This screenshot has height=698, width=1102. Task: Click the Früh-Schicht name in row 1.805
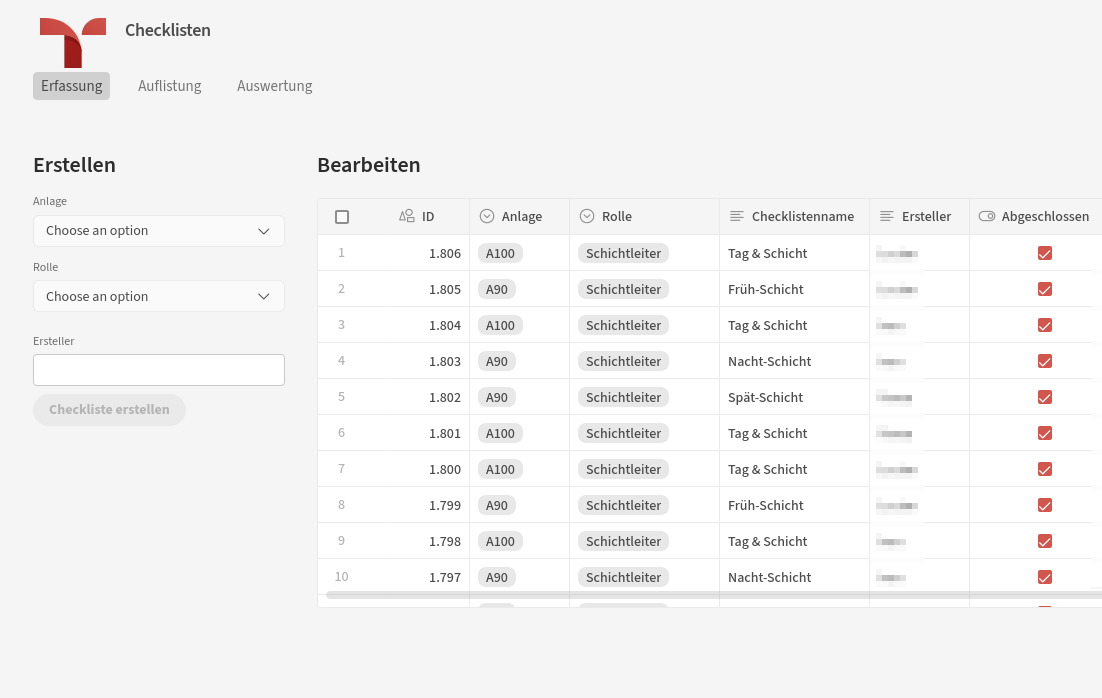pos(765,289)
